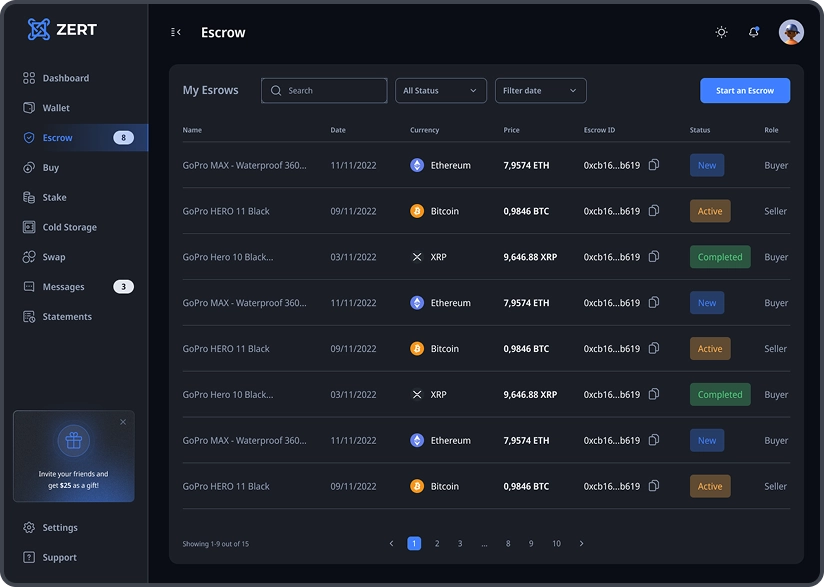Click Bitcoin icon in second row
The width and height of the screenshot is (824, 587).
(x=417, y=211)
